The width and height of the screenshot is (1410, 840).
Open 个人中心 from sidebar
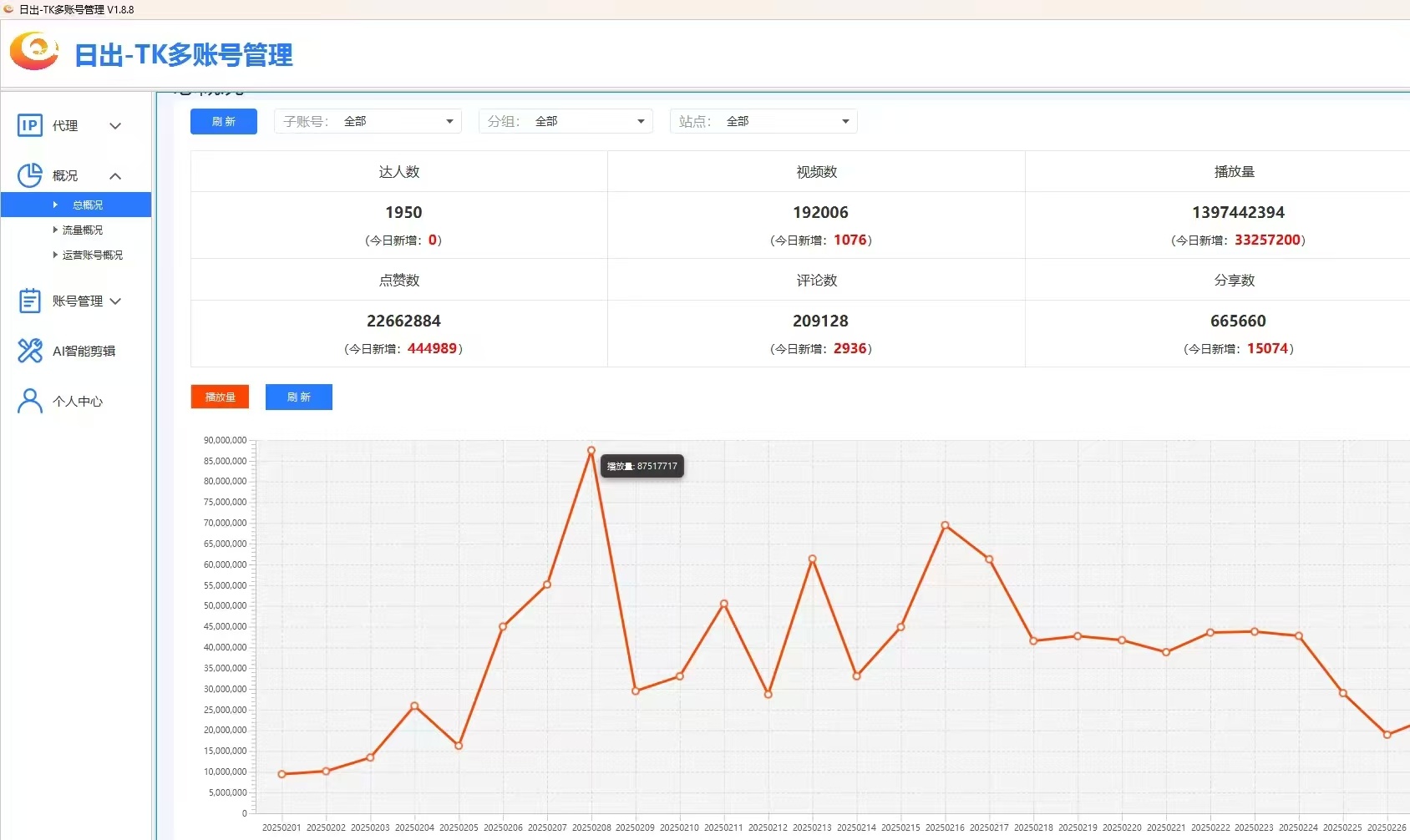coord(78,401)
